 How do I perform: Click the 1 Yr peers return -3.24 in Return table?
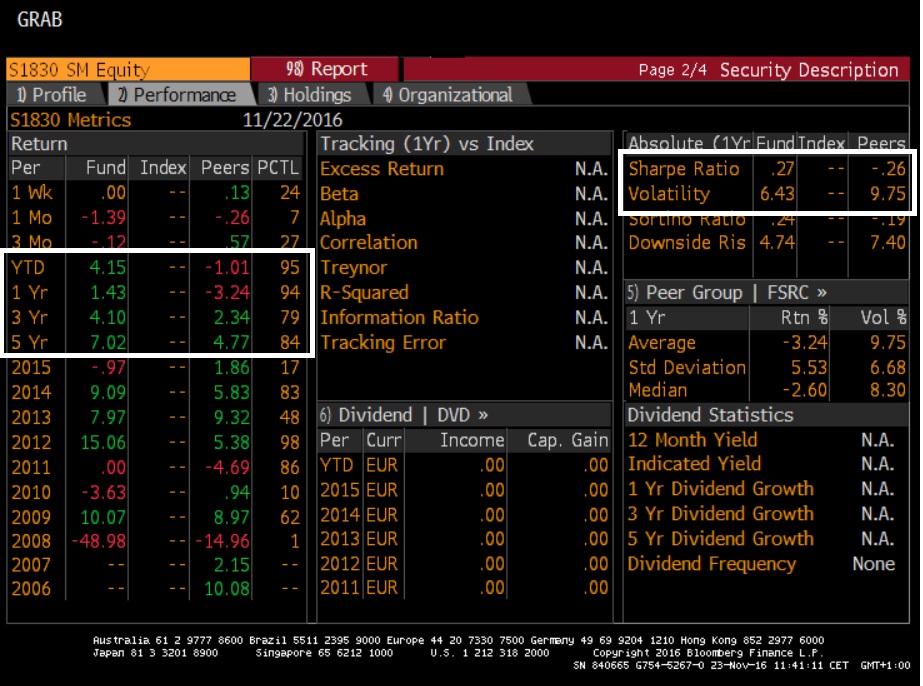point(227,292)
